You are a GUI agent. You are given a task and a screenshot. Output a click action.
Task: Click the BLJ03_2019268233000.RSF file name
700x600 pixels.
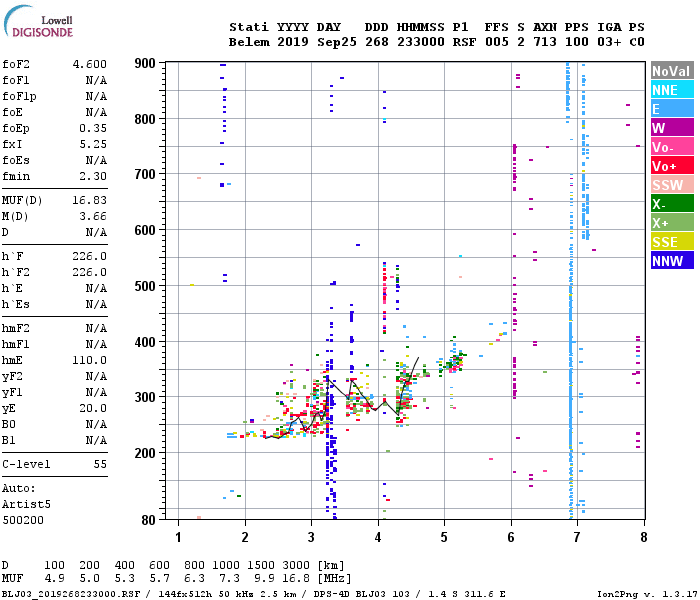pos(71,595)
